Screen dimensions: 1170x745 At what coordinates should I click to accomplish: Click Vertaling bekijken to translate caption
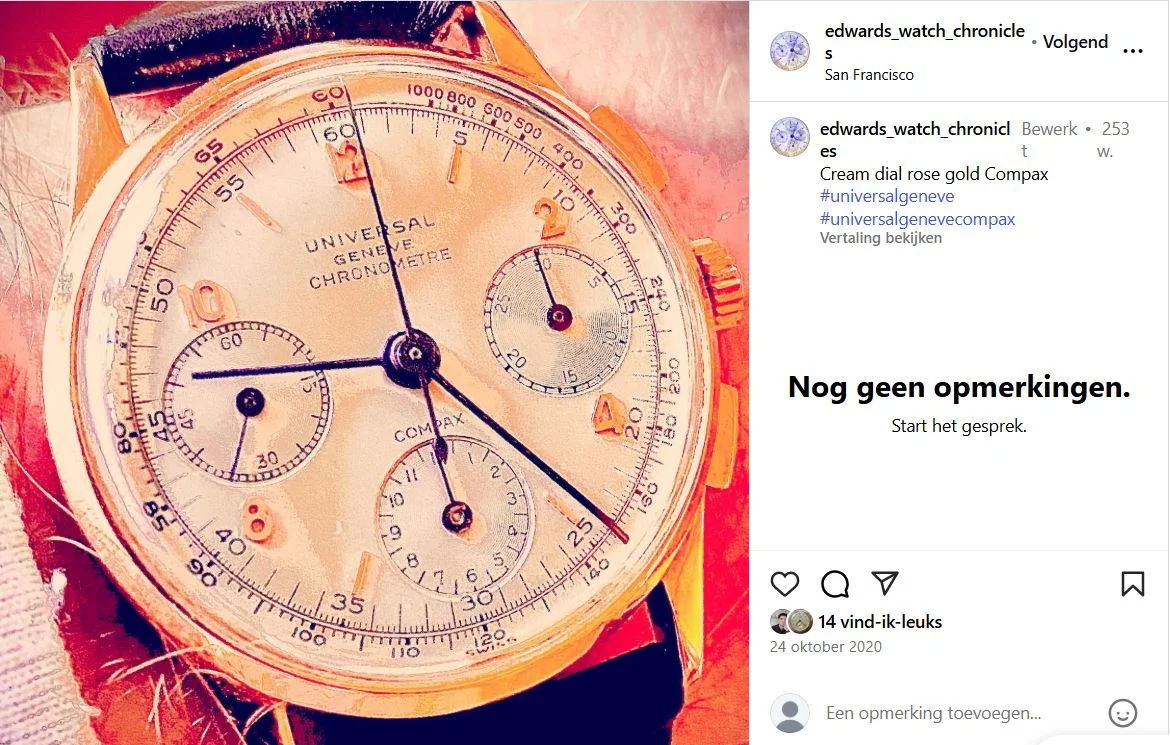[x=880, y=238]
